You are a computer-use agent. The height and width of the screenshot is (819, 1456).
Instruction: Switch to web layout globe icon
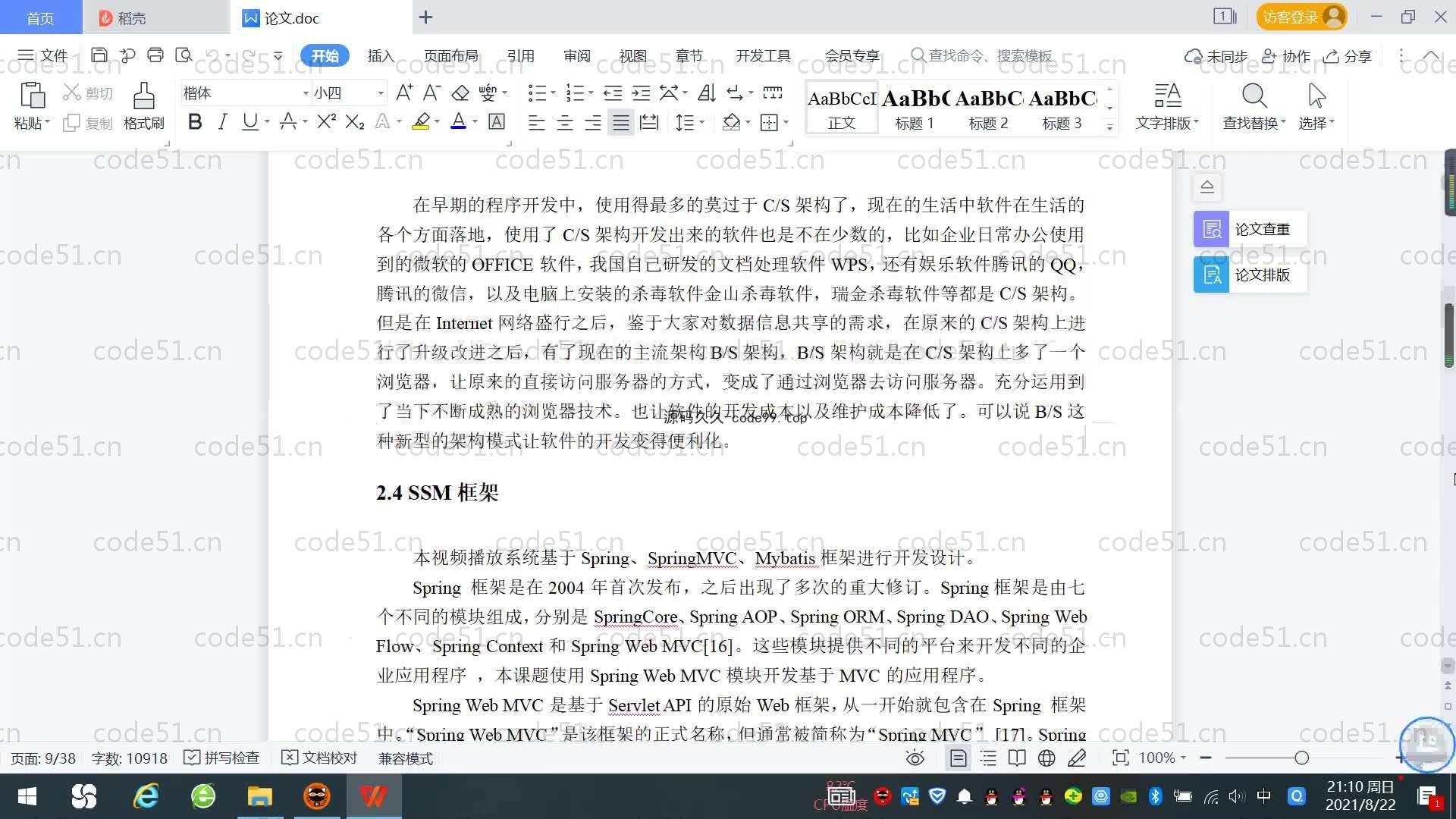pyautogui.click(x=1046, y=758)
